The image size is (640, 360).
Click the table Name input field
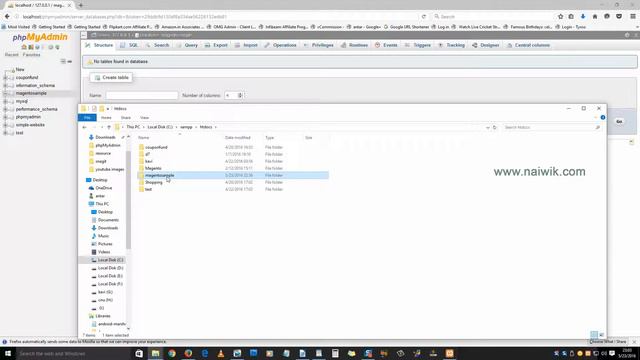point(142,96)
